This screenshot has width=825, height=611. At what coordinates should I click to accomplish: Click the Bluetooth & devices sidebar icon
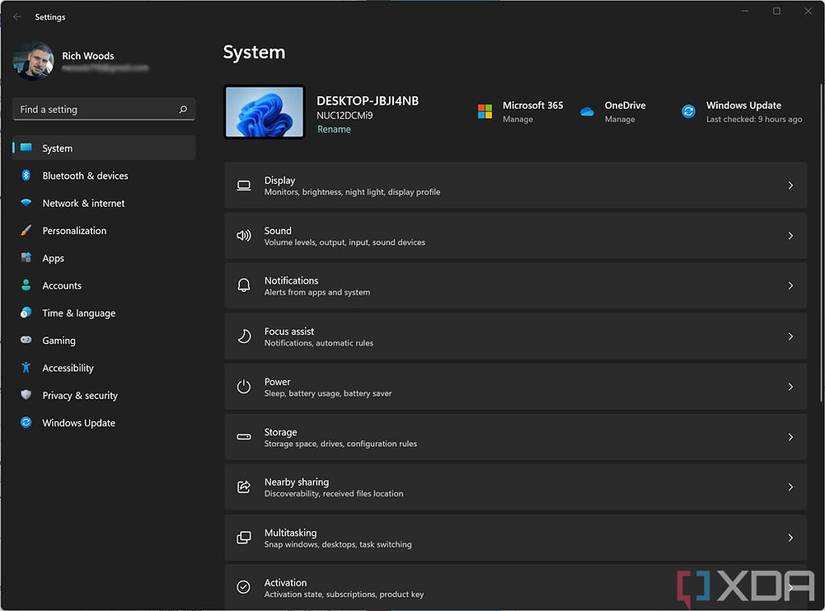[26, 176]
